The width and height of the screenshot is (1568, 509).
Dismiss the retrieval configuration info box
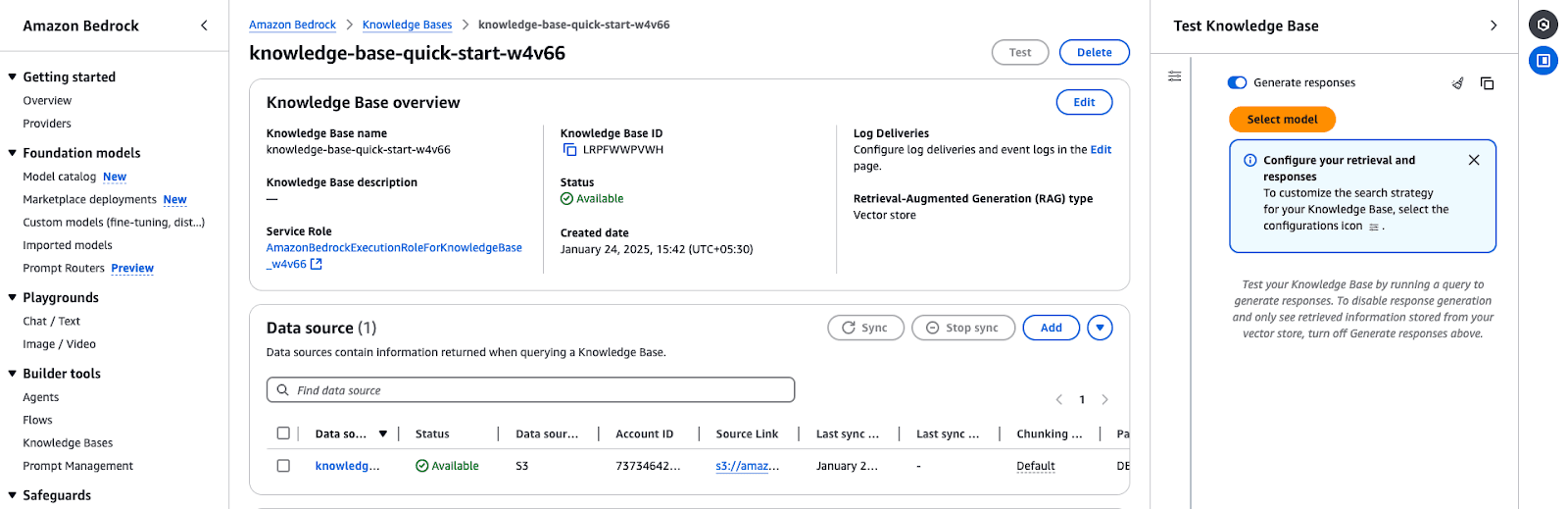pos(1473,160)
